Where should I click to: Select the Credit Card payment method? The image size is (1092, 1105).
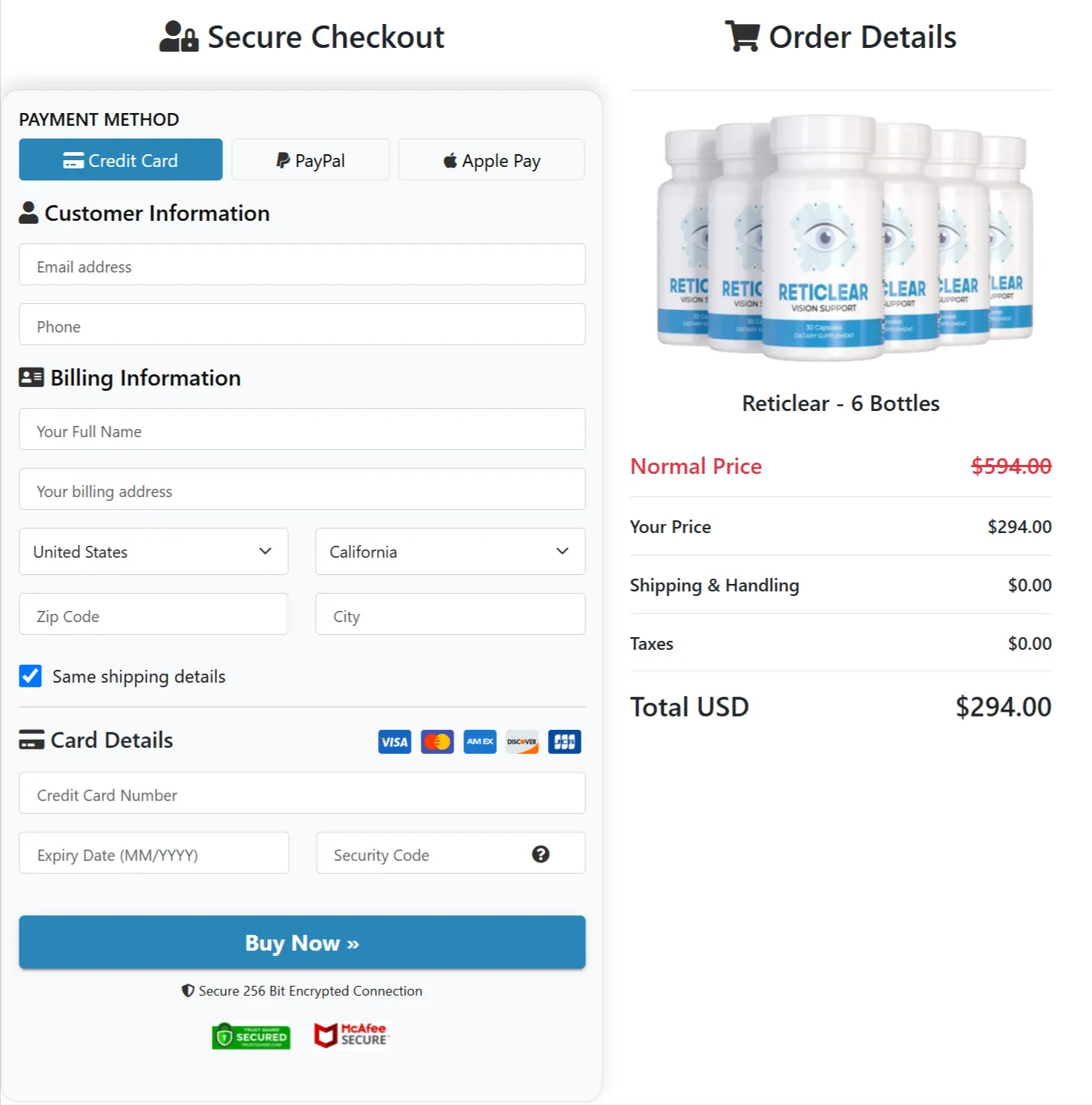tap(121, 159)
